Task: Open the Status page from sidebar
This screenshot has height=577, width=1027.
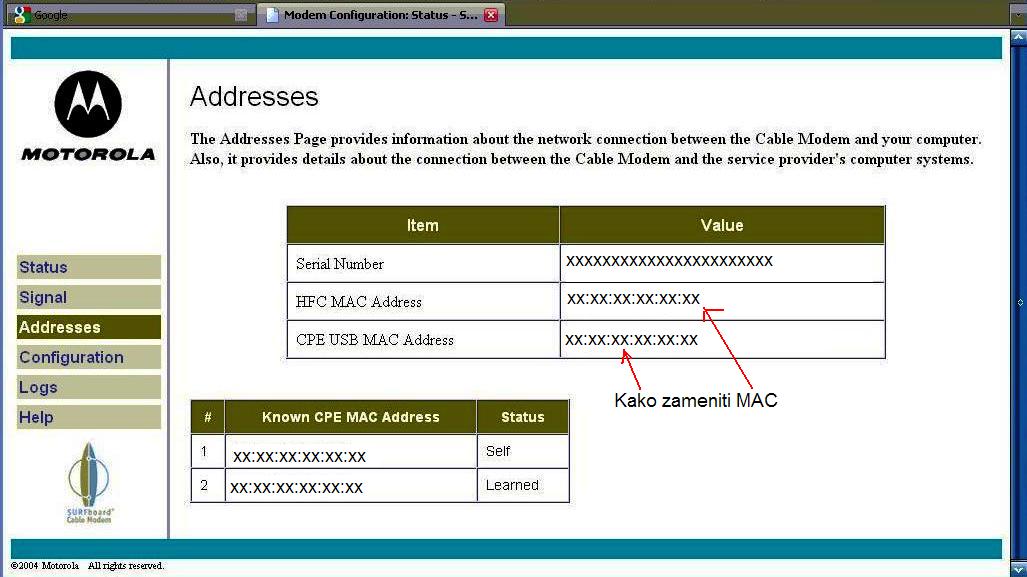Action: pyautogui.click(x=89, y=267)
